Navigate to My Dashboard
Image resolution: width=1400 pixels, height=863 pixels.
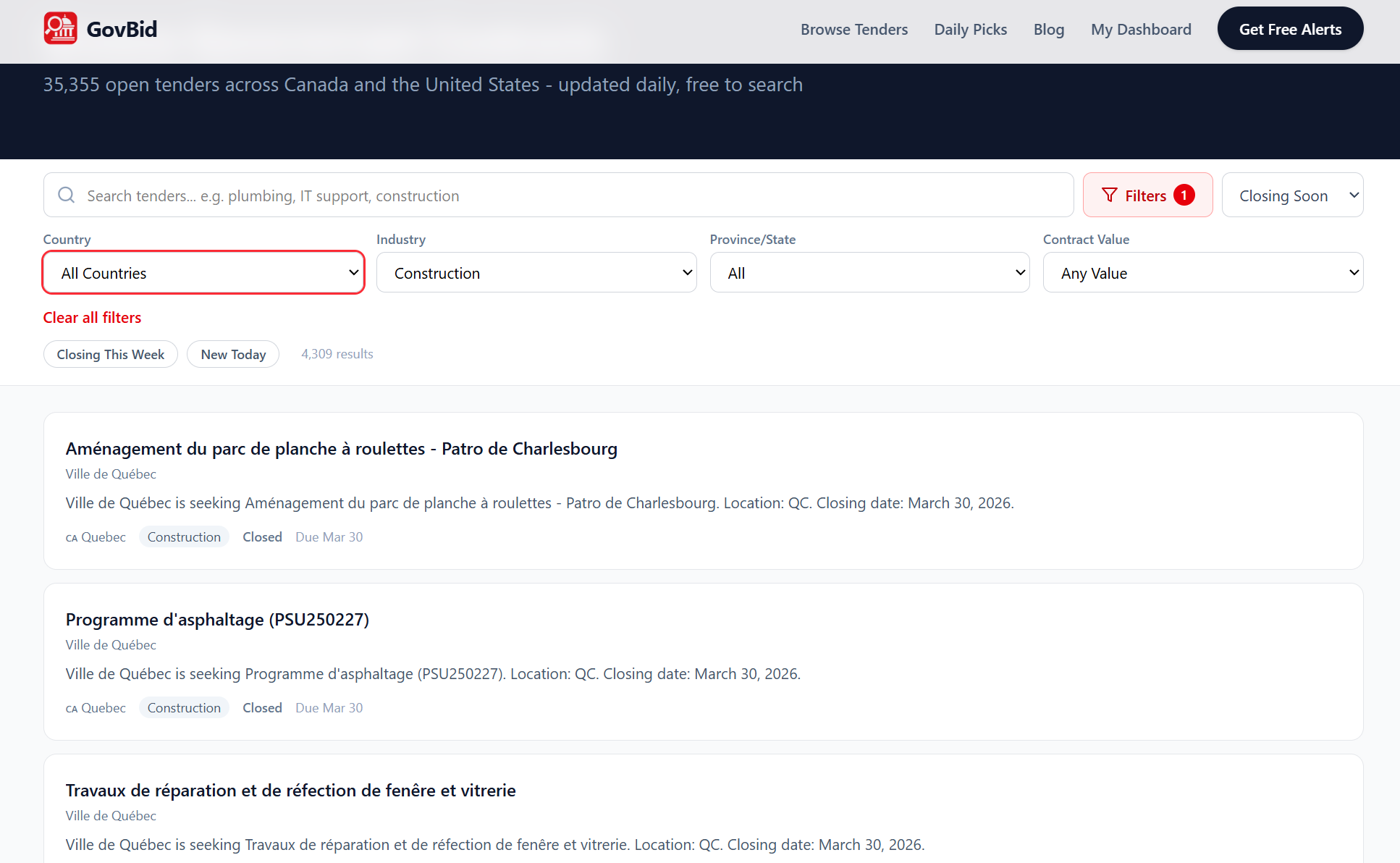point(1141,30)
